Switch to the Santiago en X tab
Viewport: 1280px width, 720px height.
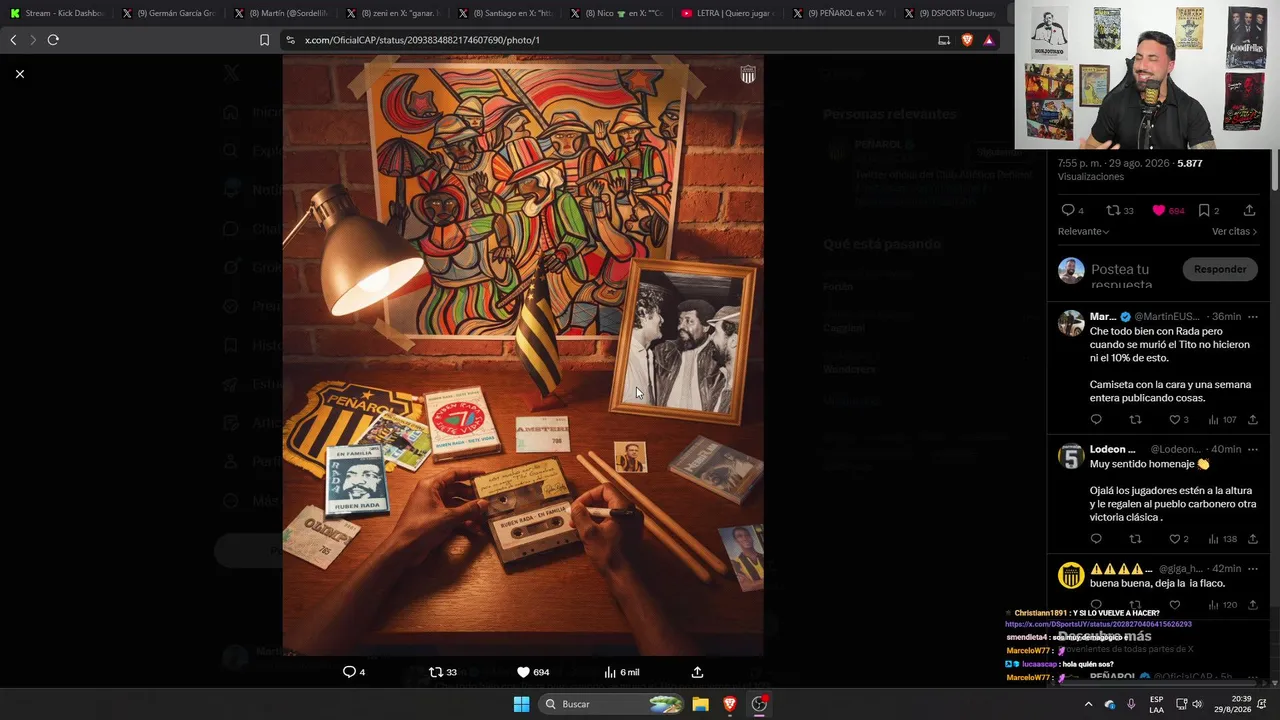coord(506,13)
